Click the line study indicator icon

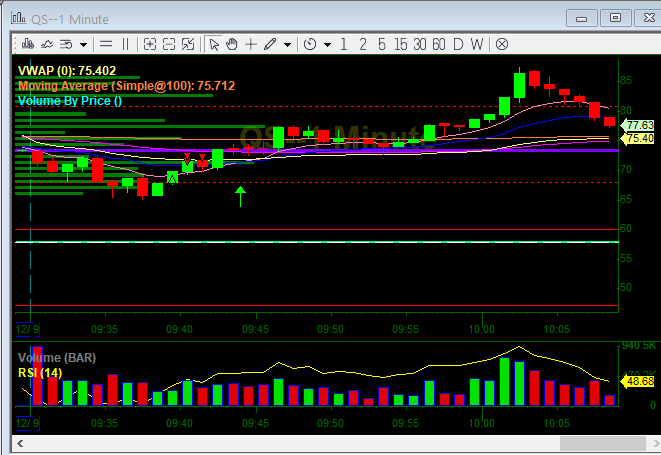click(47, 44)
